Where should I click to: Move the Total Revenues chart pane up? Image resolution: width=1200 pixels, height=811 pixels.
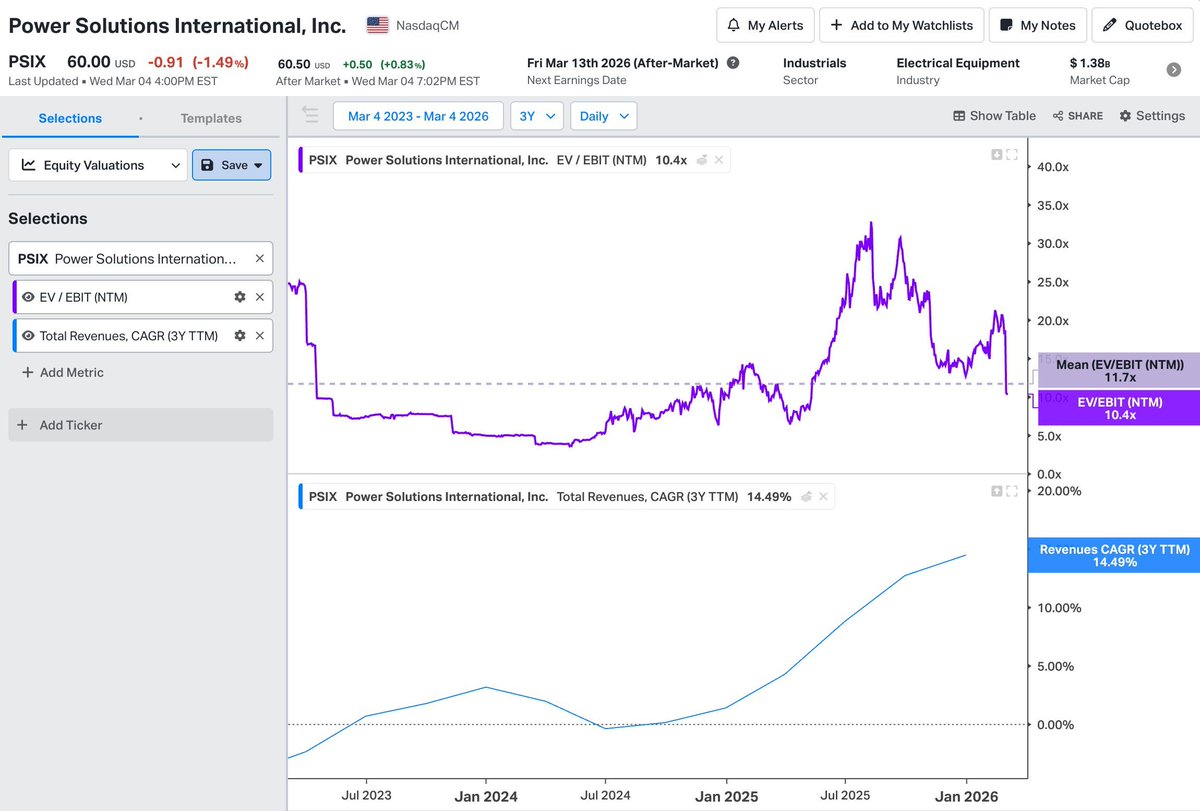tap(996, 491)
